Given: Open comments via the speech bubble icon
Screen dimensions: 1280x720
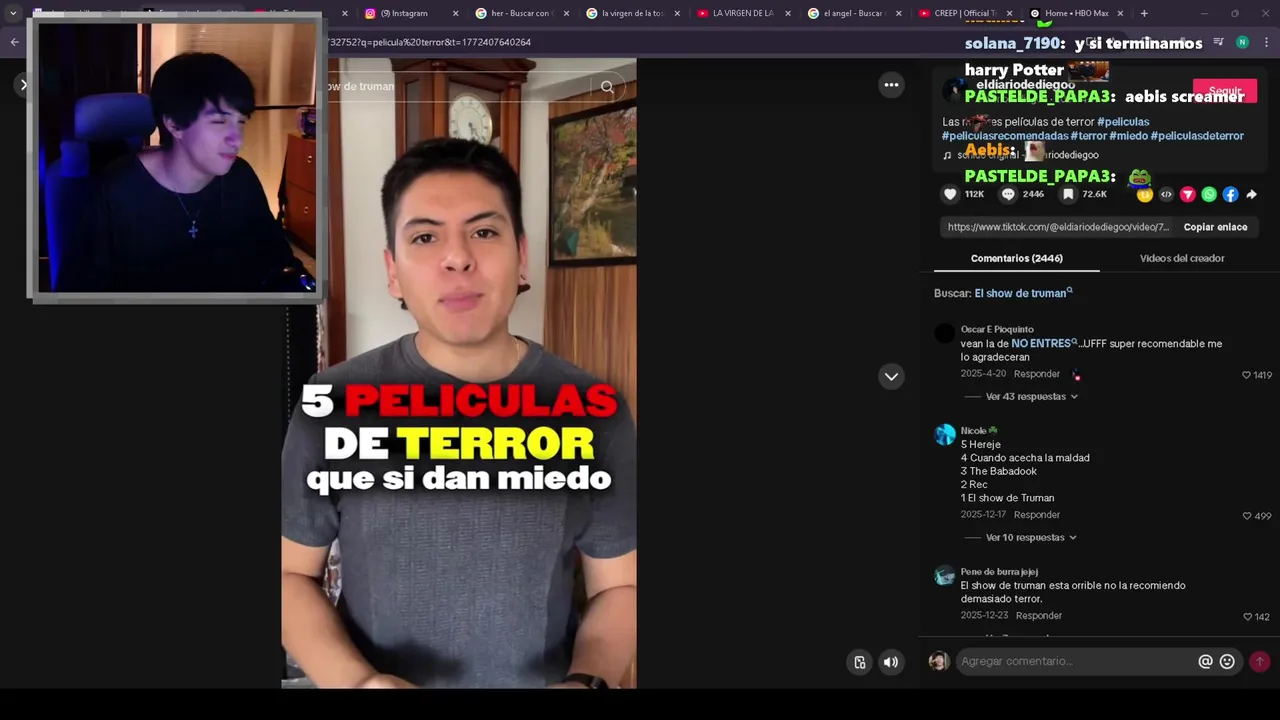Looking at the screenshot, I should pyautogui.click(x=1008, y=194).
